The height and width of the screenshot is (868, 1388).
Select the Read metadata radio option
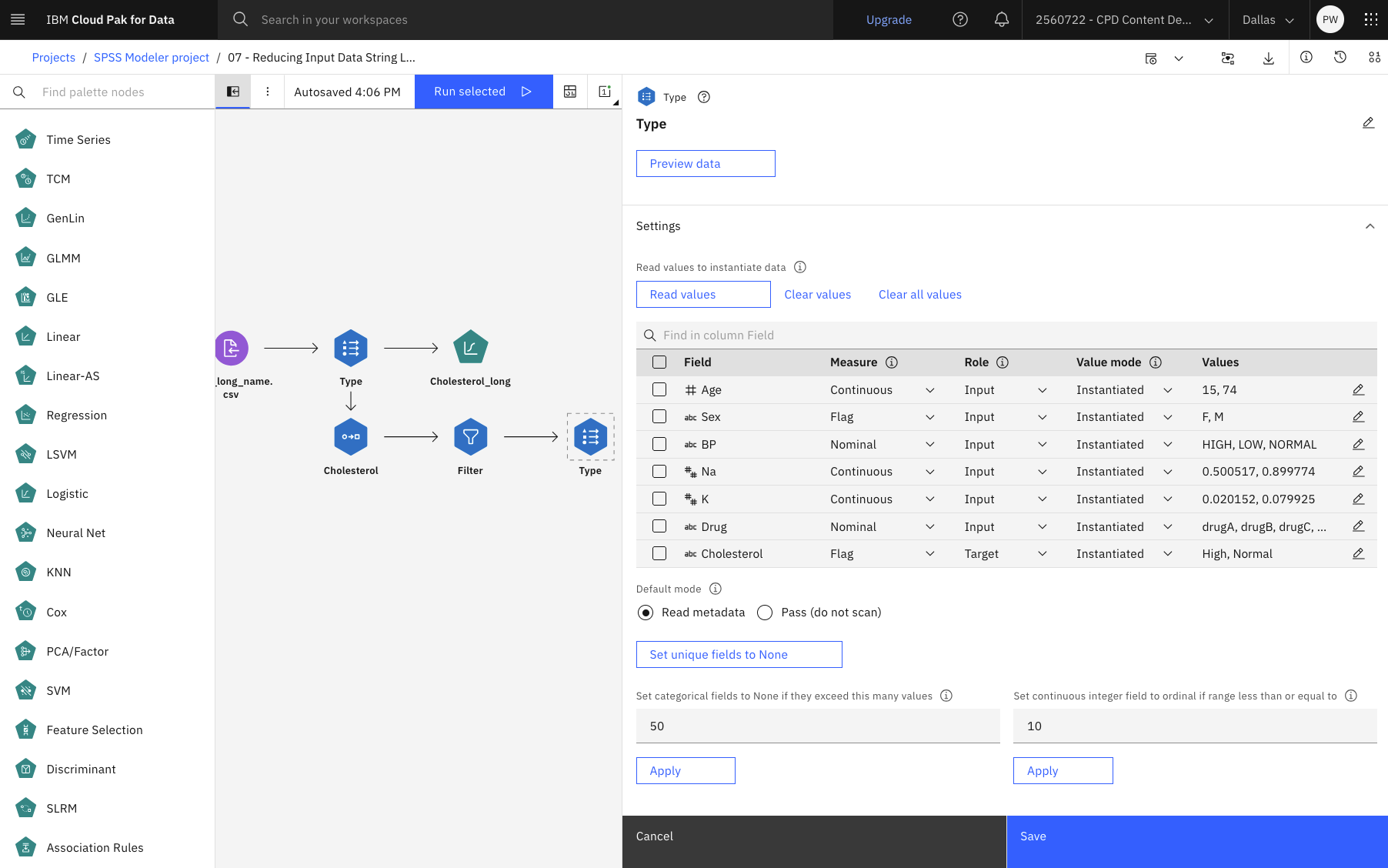click(x=646, y=613)
